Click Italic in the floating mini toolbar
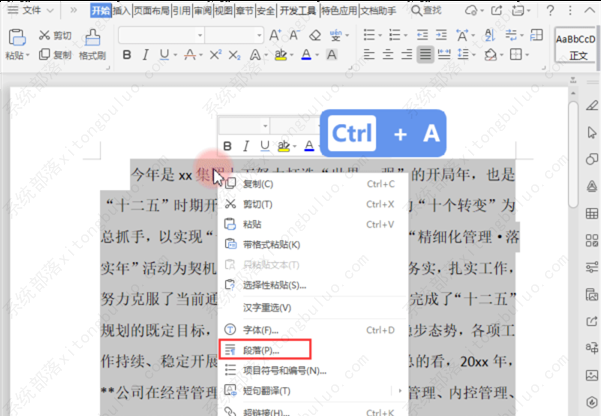The image size is (601, 416). [x=246, y=146]
